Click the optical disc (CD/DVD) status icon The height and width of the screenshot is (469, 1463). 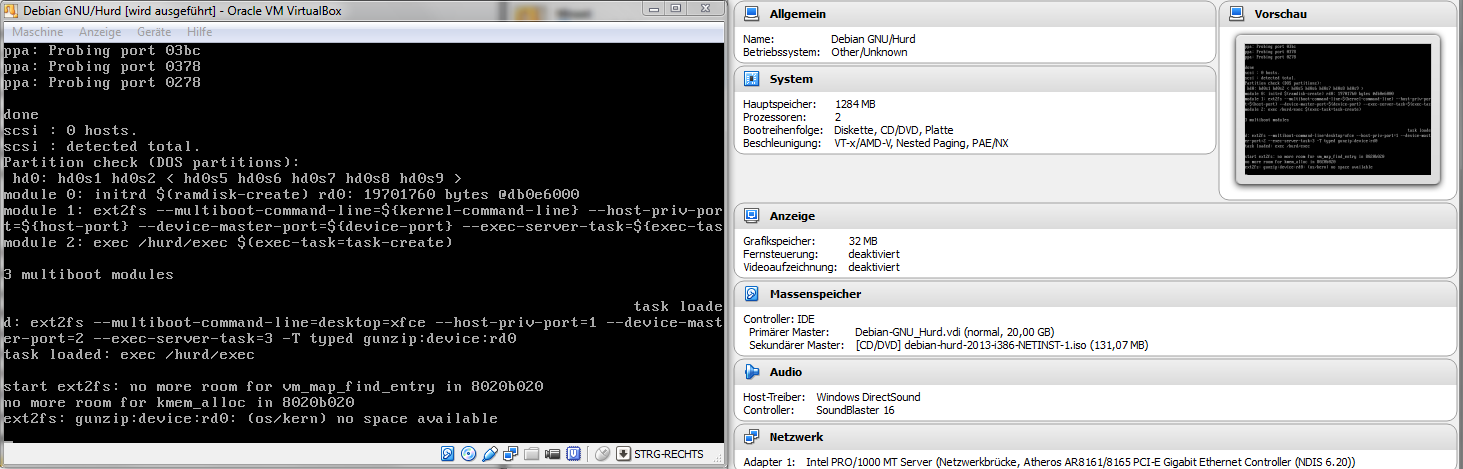tap(468, 454)
